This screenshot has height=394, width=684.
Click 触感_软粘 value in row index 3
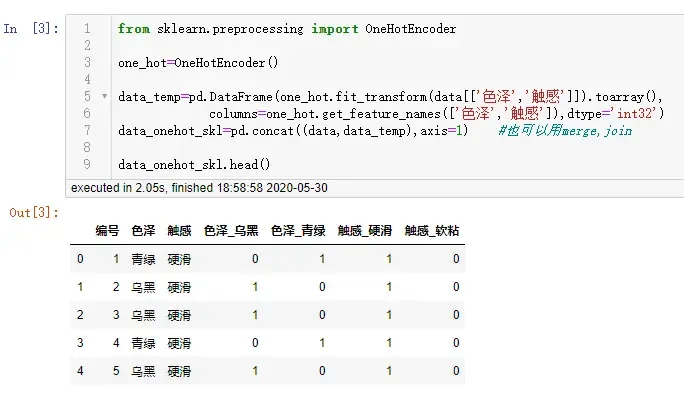(456, 343)
